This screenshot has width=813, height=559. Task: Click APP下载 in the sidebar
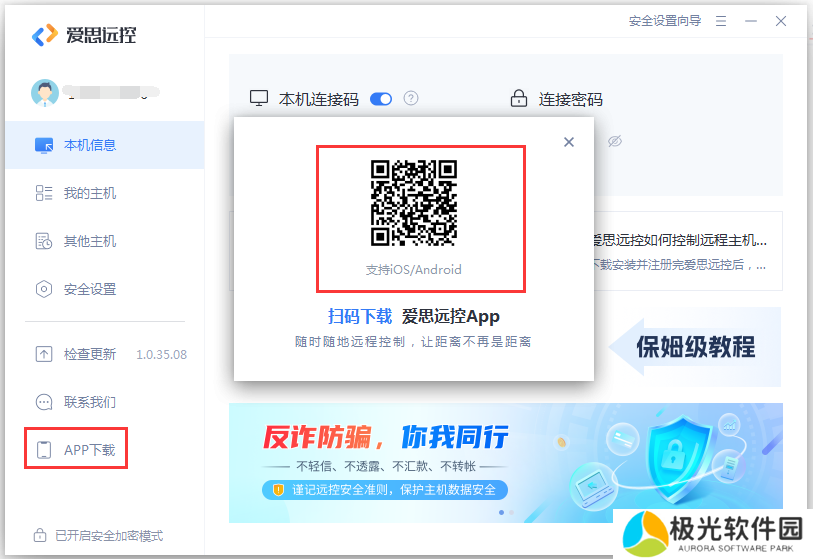click(x=89, y=450)
